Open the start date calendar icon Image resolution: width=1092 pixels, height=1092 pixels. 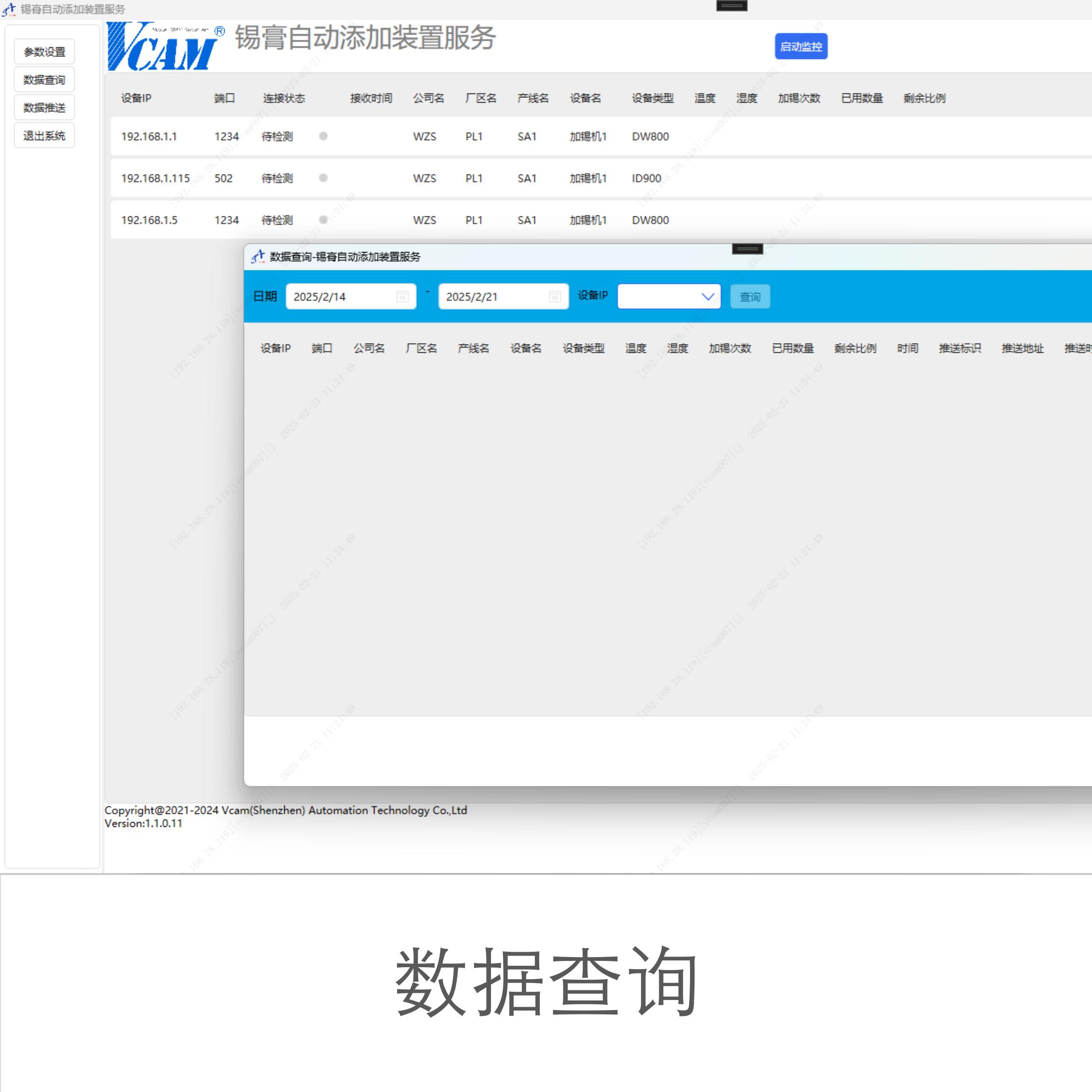pos(402,297)
